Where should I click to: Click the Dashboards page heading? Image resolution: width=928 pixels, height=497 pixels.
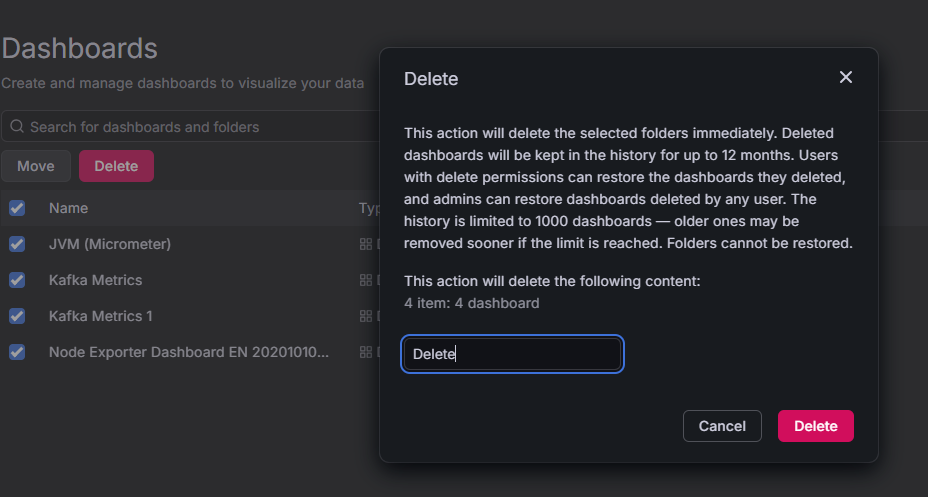(79, 49)
